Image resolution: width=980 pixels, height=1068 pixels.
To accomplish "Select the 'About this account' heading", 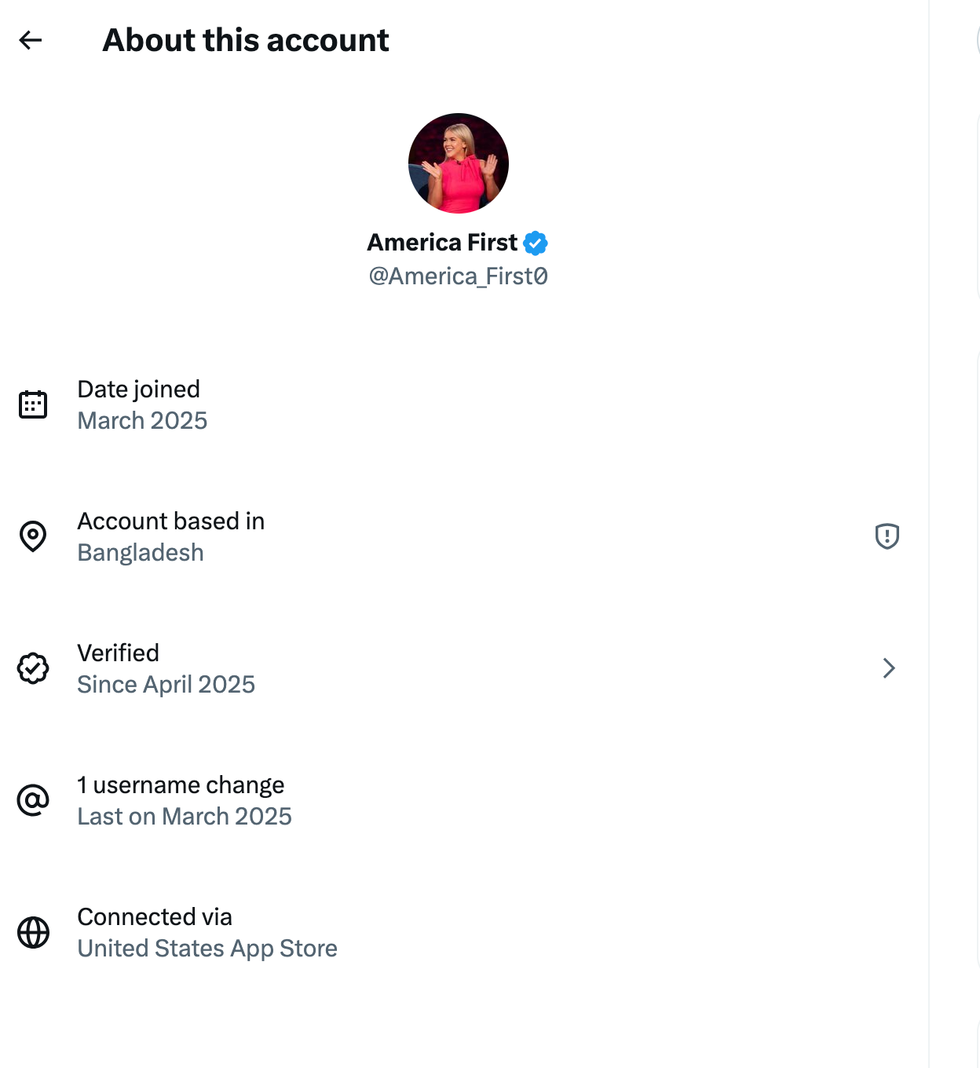I will point(245,40).
